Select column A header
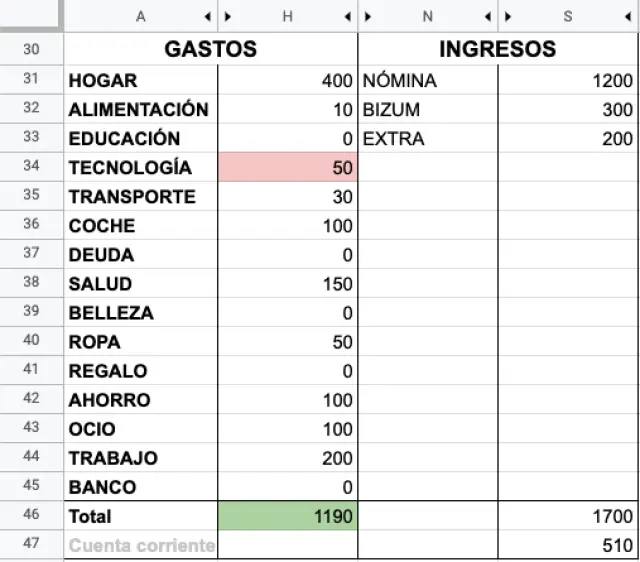This screenshot has height=562, width=640. (x=141, y=16)
